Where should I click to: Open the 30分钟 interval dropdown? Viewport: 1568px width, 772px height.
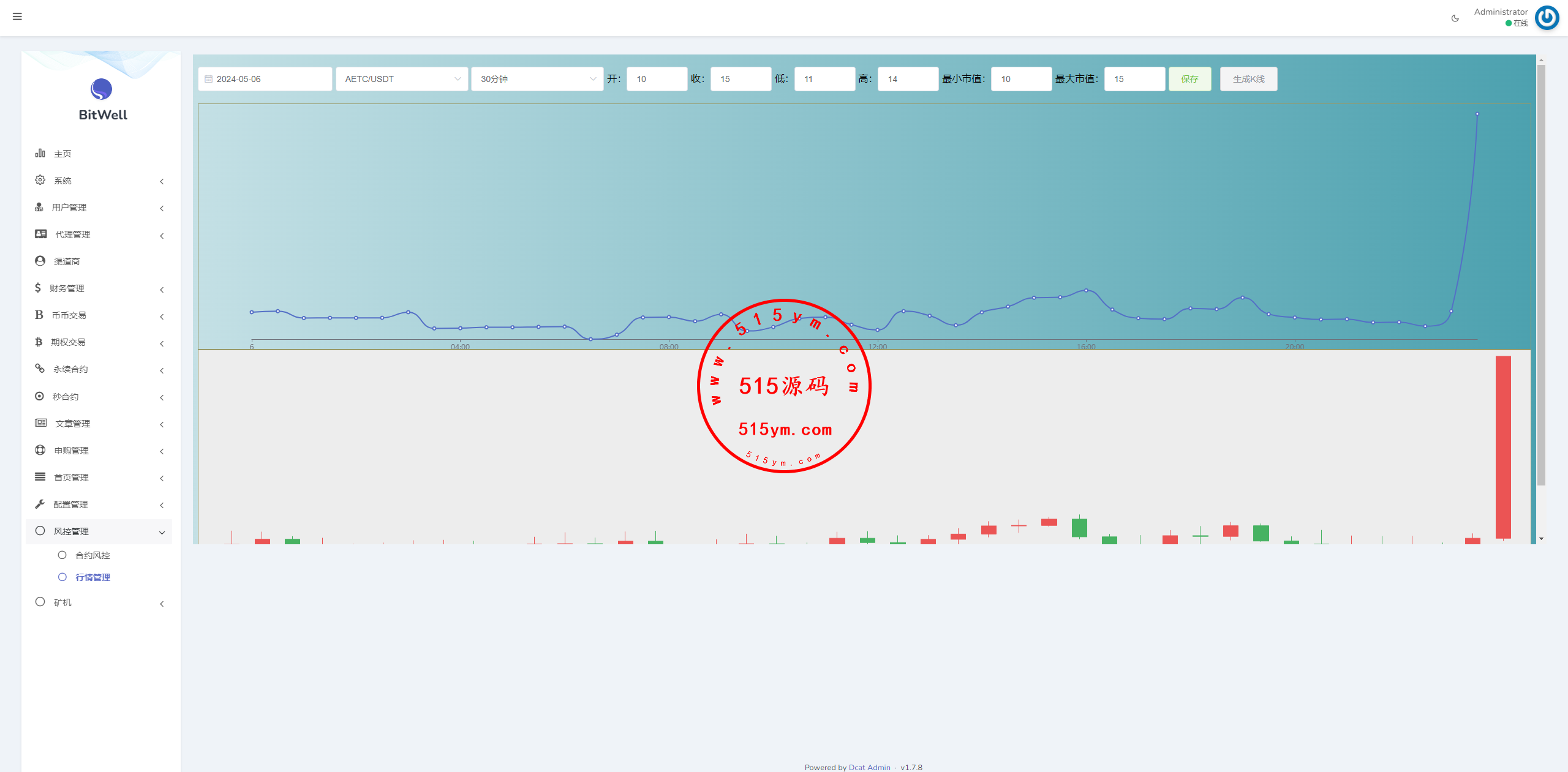537,79
